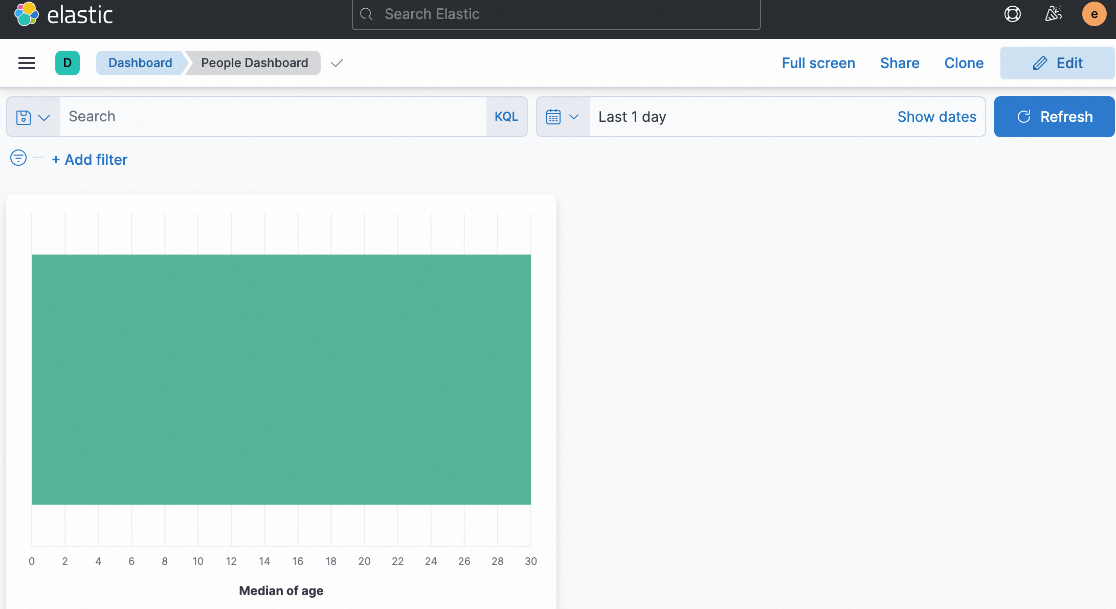Go to the Dashboard breadcrumb
The image size is (1116, 609).
[140, 63]
